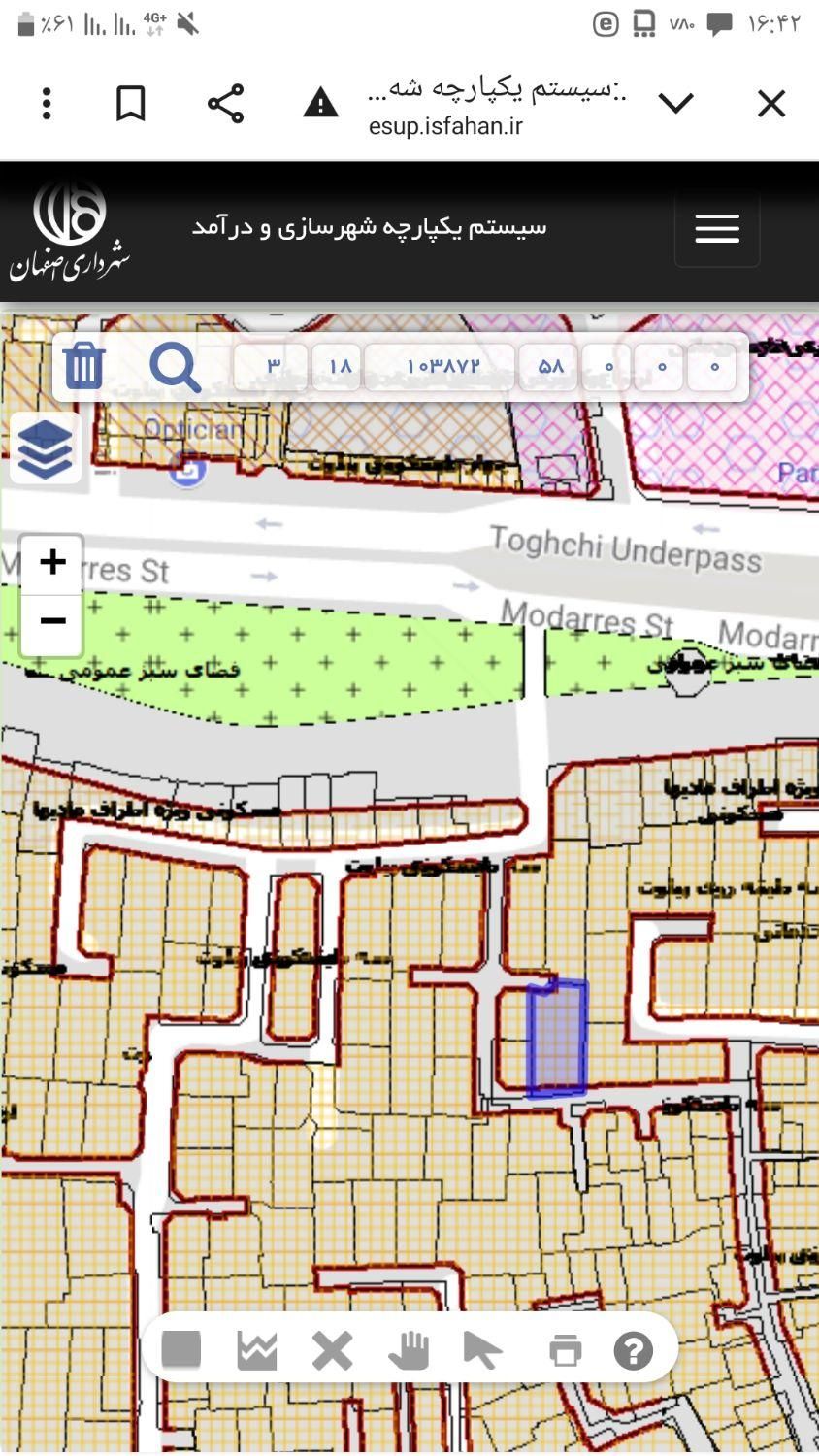Click the trash icon to clear parcel search

[83, 366]
